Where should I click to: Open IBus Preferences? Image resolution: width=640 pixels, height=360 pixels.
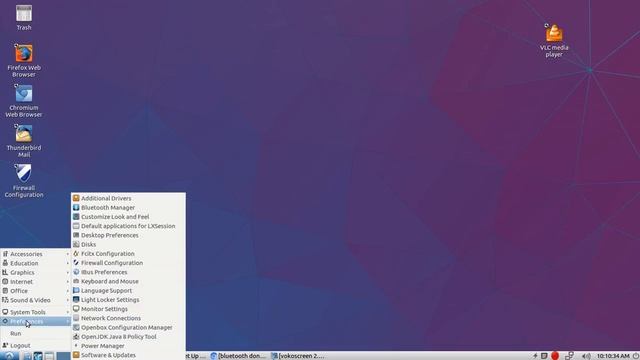tap(128, 272)
